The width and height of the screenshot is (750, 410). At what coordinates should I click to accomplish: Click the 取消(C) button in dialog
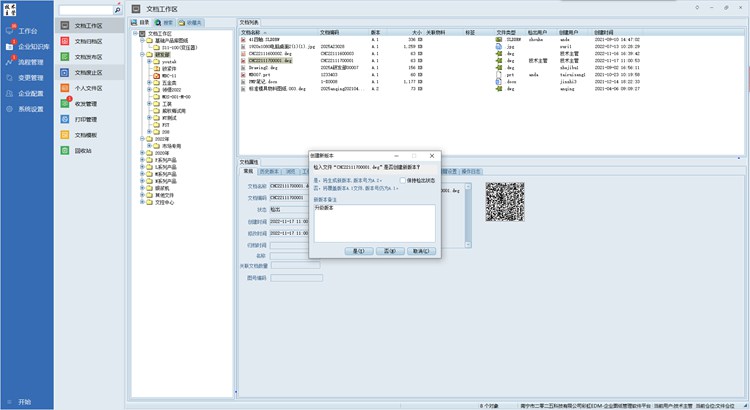click(x=422, y=251)
